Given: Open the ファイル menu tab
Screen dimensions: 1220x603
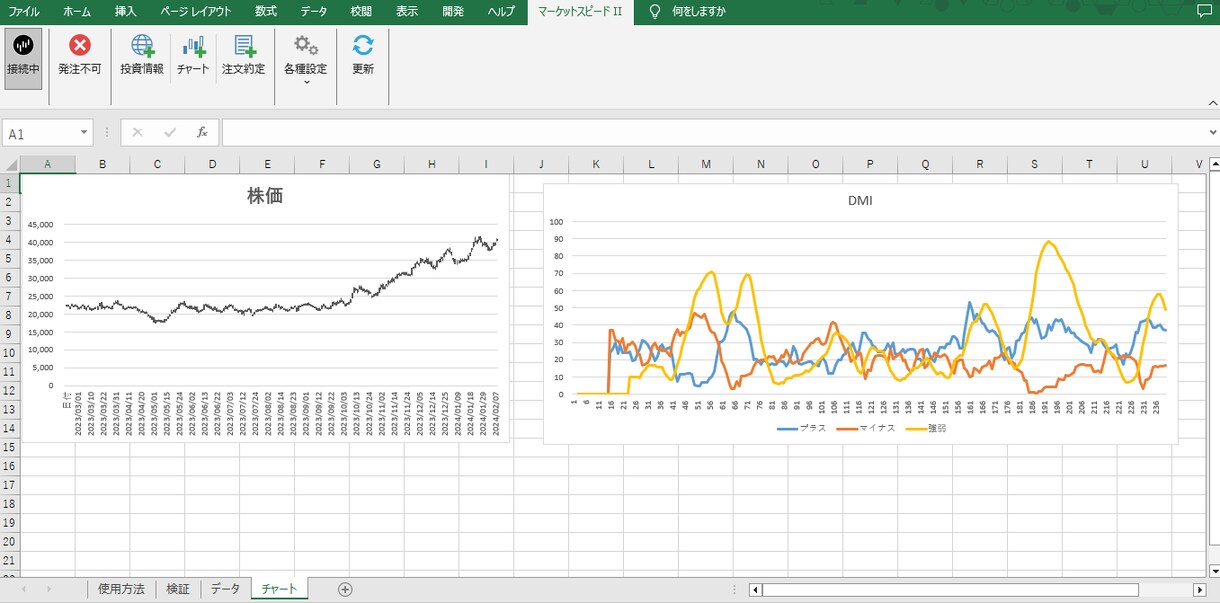Looking at the screenshot, I should [x=24, y=12].
